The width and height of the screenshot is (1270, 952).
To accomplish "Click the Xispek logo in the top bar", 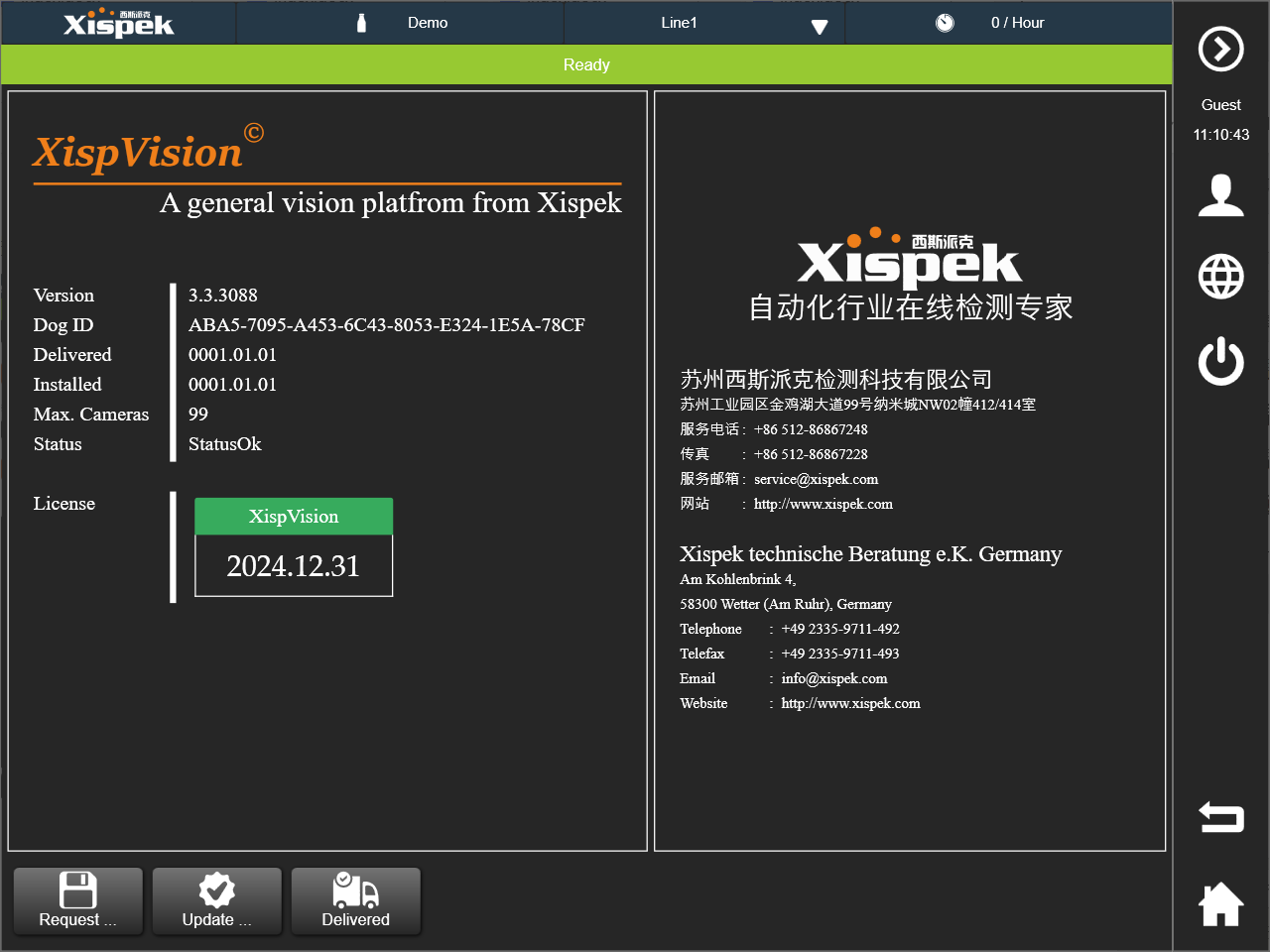I will (x=118, y=23).
